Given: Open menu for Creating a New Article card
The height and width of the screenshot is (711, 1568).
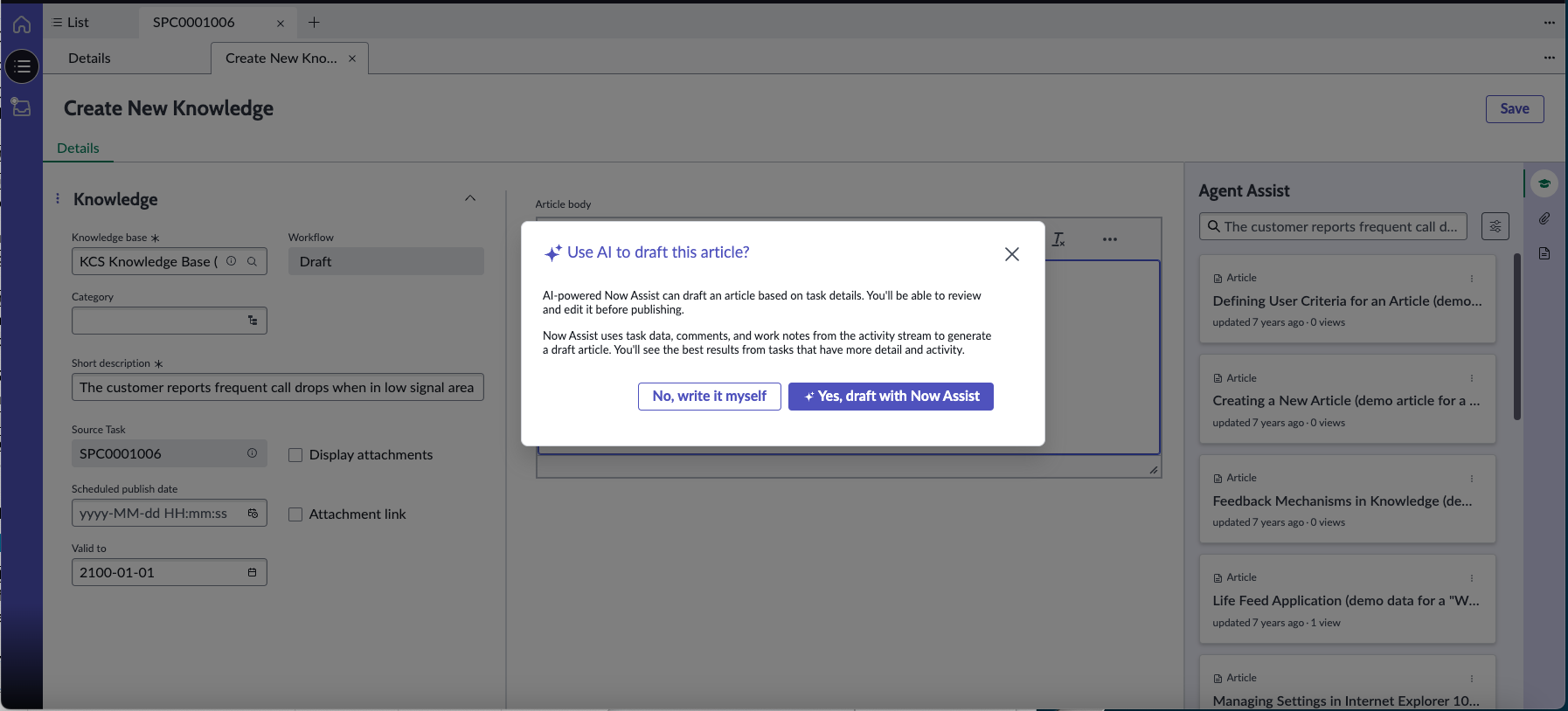Looking at the screenshot, I should click(x=1472, y=378).
